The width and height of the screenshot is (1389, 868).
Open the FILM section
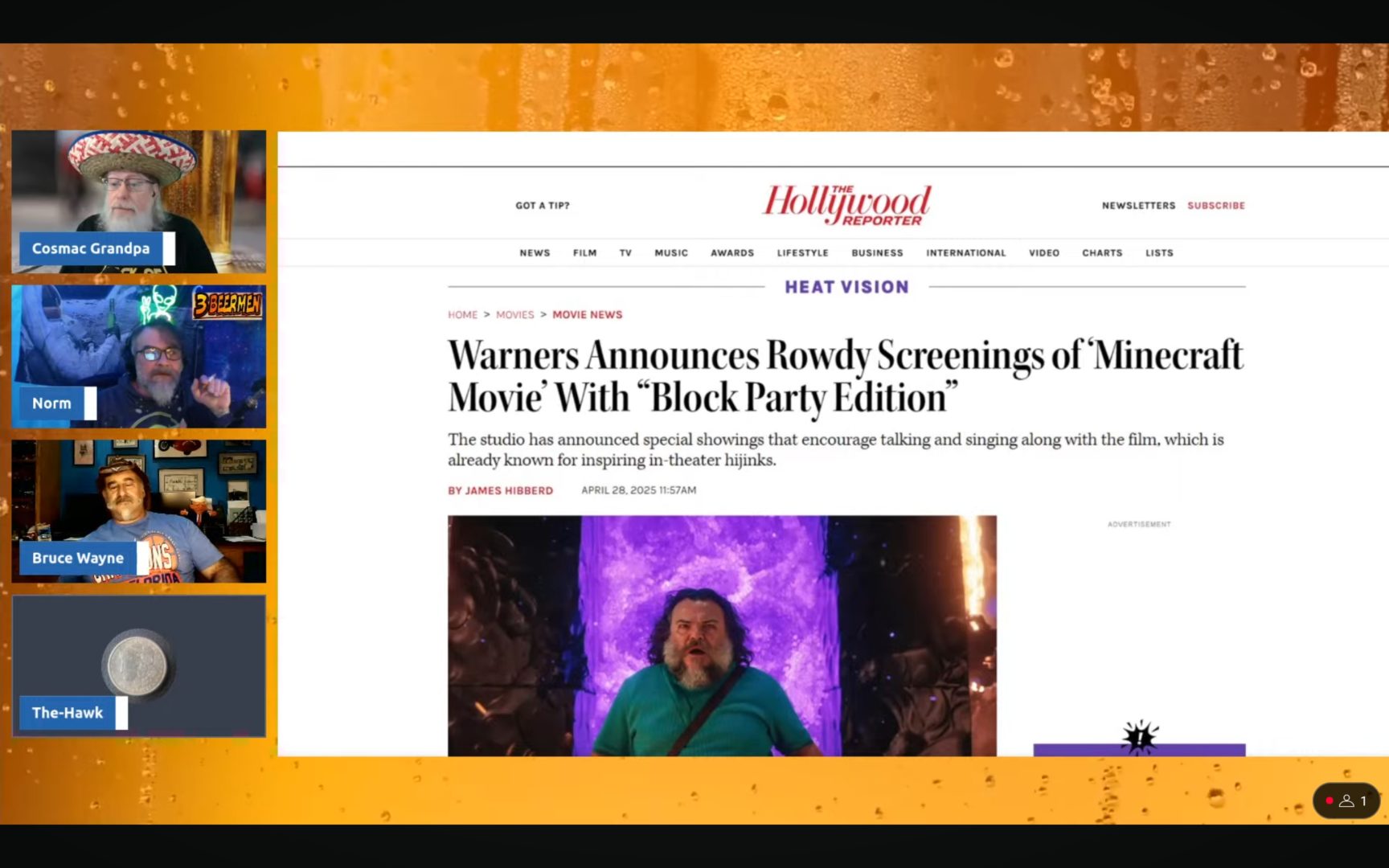tap(584, 253)
